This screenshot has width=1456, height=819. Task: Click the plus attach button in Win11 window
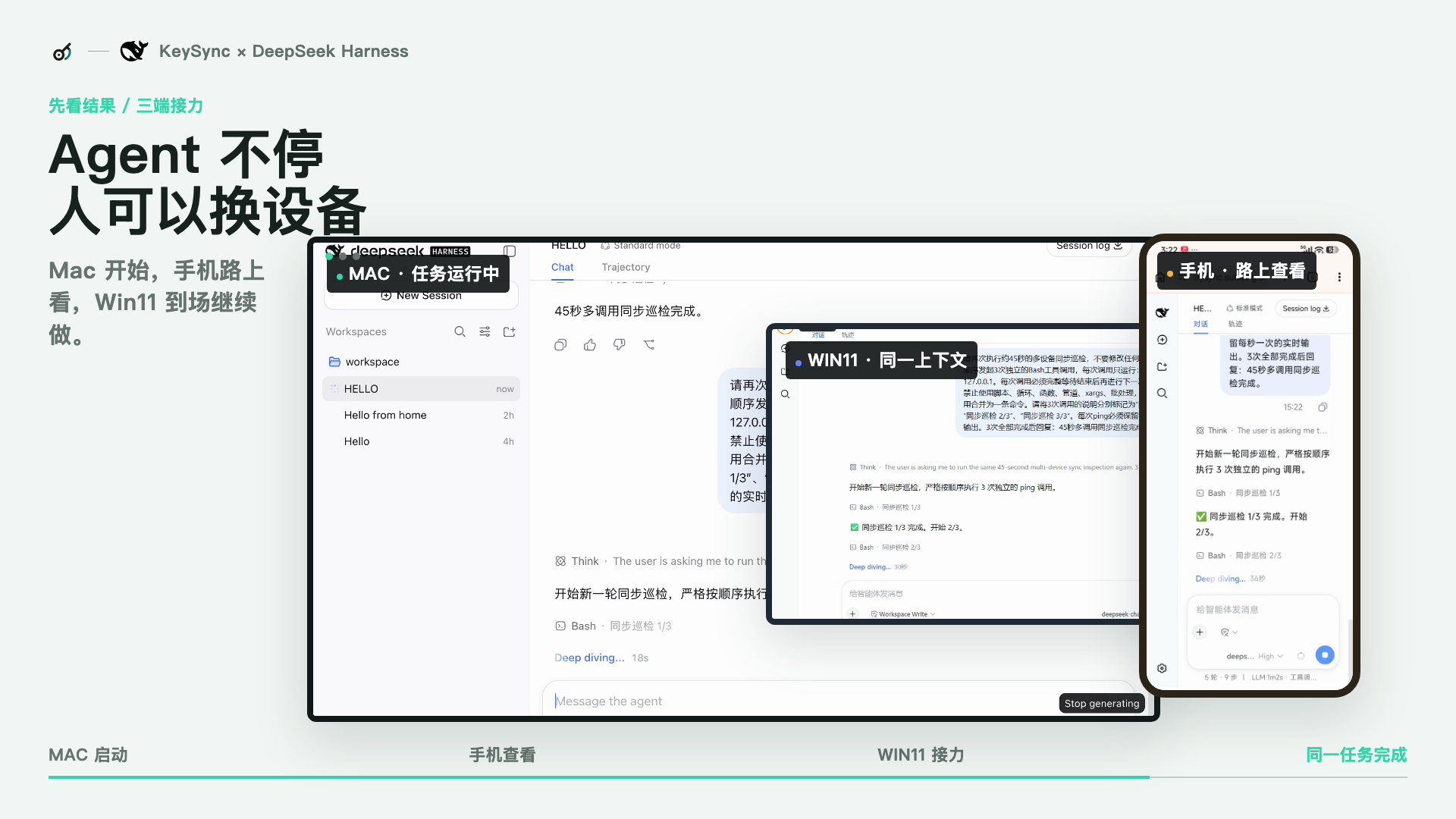click(x=852, y=613)
